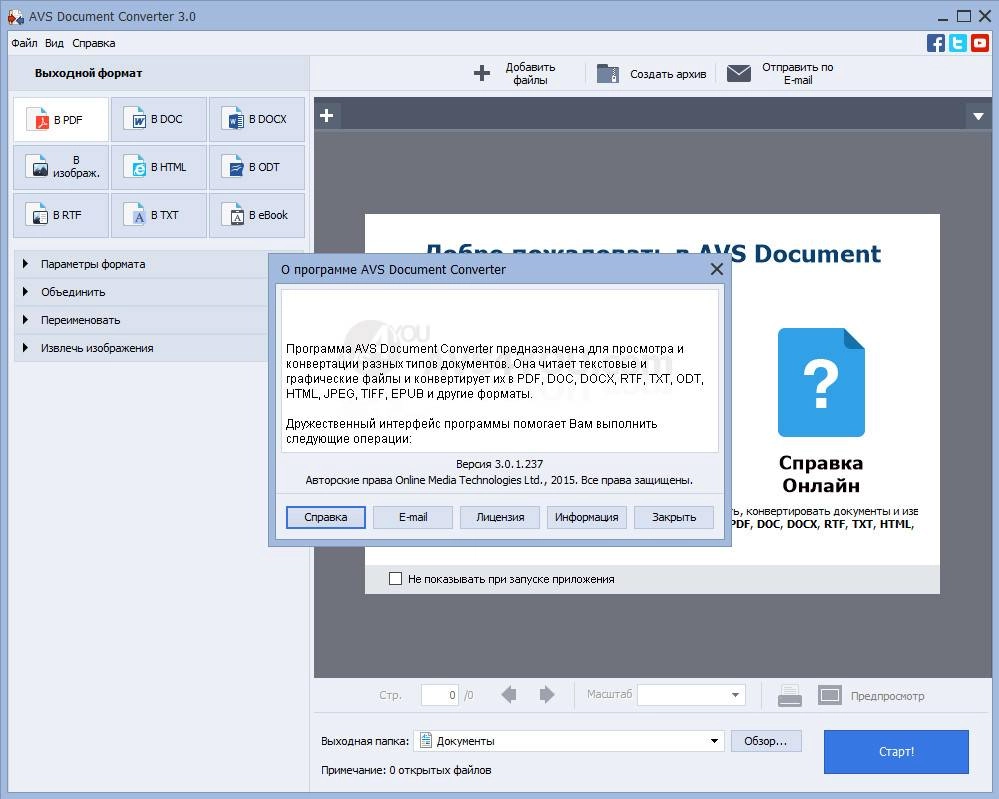Open the Файл menu
The image size is (999, 799).
point(24,43)
